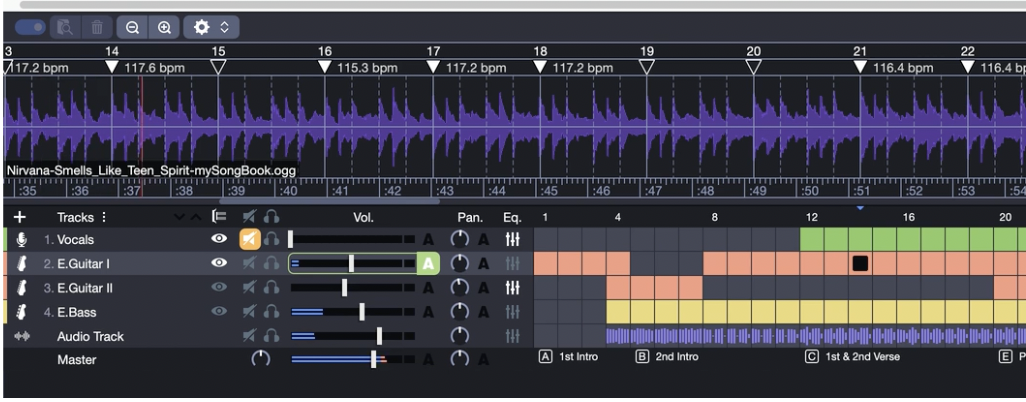The width and height of the screenshot is (1026, 402).
Task: Click the :45 mark on the time ruler
Action: click(548, 191)
